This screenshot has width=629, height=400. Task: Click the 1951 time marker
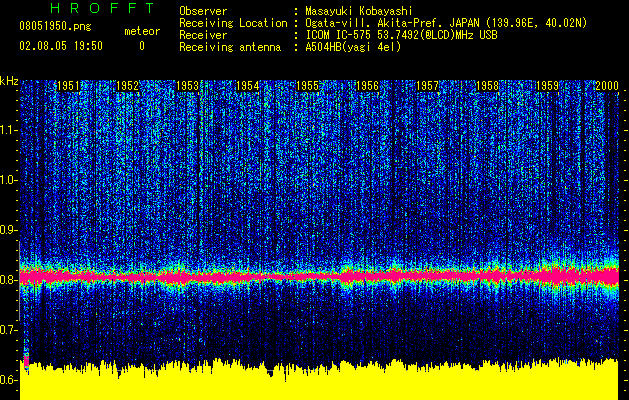pyautogui.click(x=68, y=87)
